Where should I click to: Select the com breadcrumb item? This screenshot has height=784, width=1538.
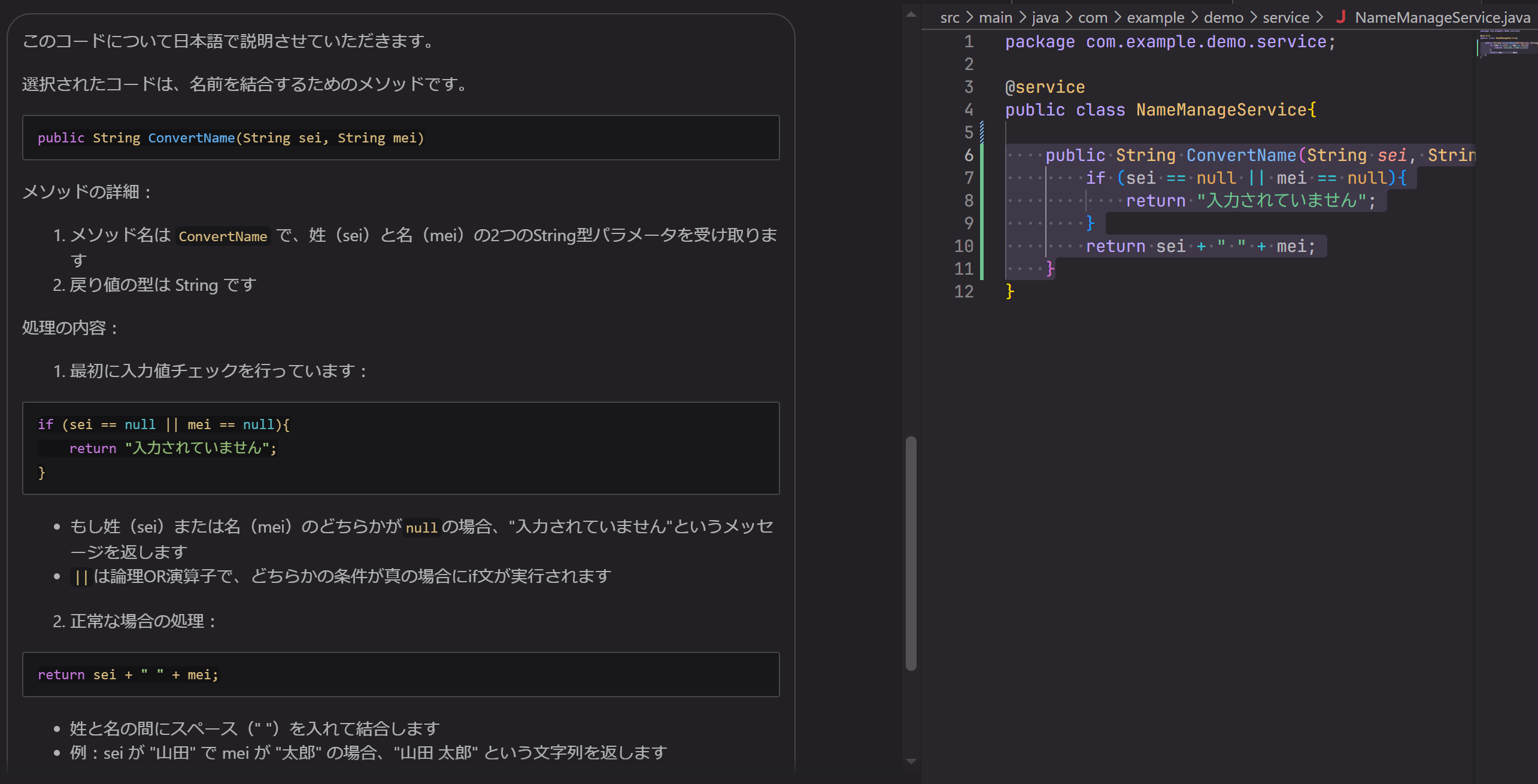coord(1093,17)
